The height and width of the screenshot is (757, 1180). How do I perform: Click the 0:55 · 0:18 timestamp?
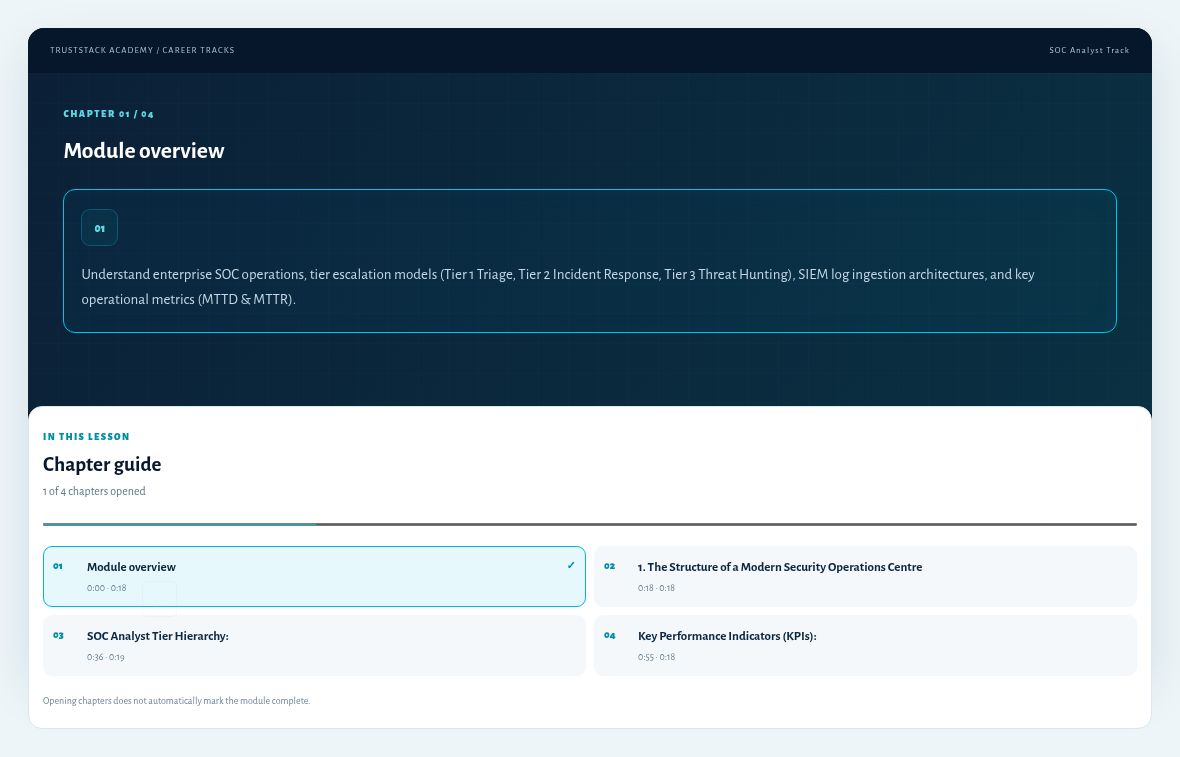(x=656, y=657)
